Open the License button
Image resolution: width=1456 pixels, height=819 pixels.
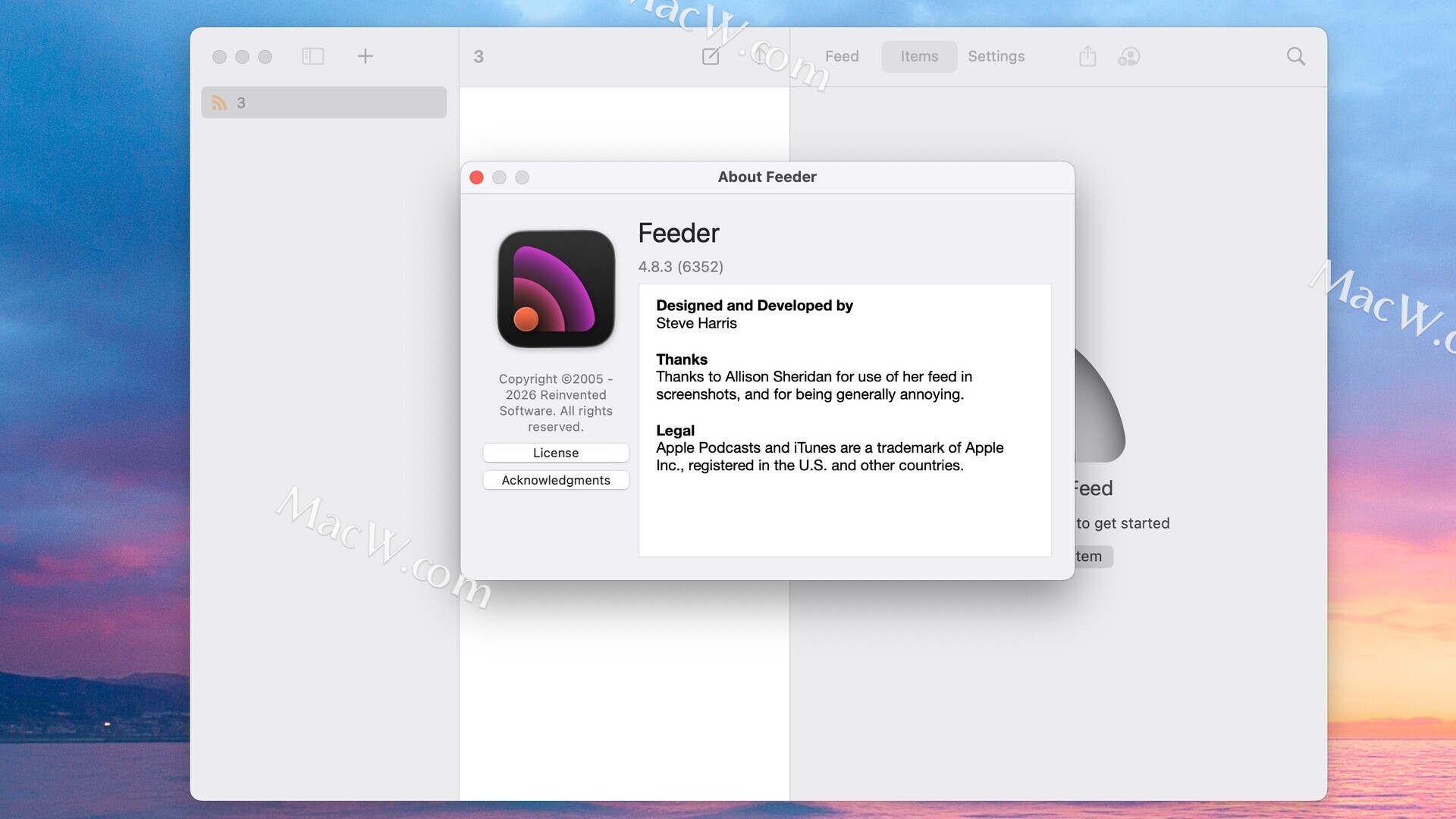coord(555,453)
